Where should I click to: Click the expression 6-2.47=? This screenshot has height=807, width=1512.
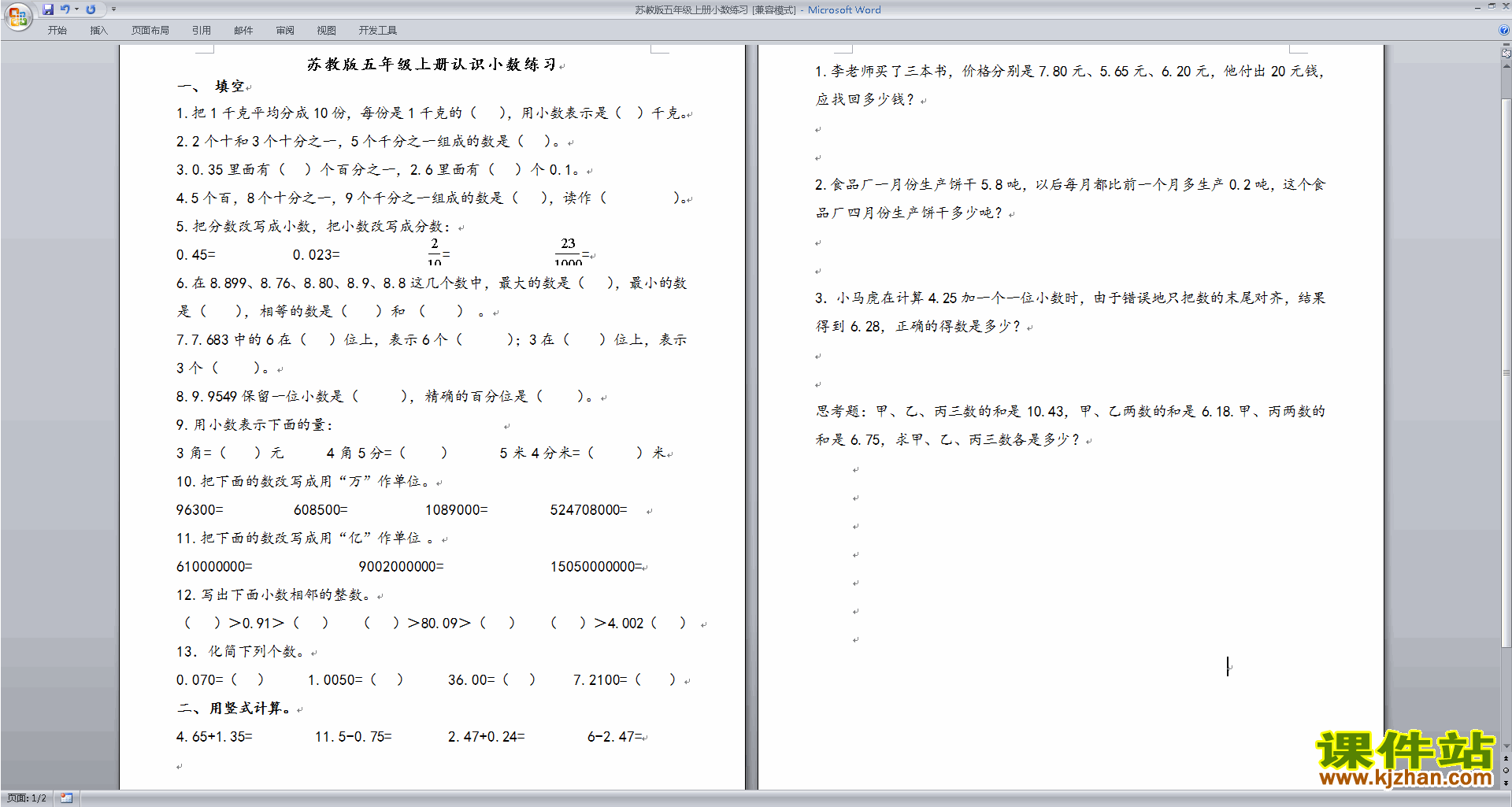[x=615, y=737]
